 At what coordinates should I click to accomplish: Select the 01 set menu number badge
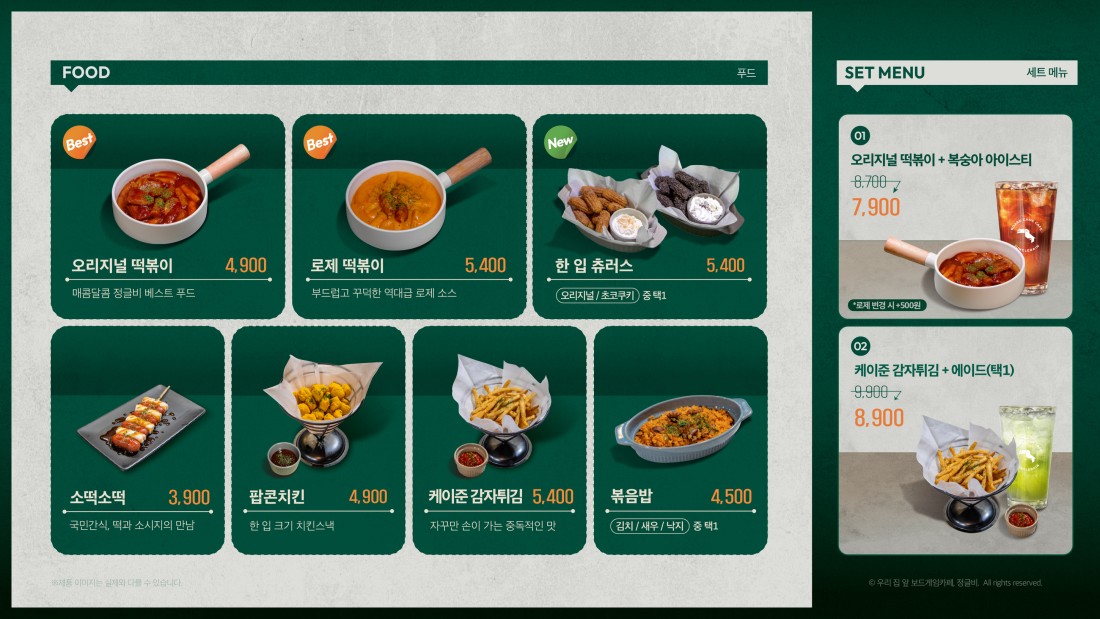[860, 135]
